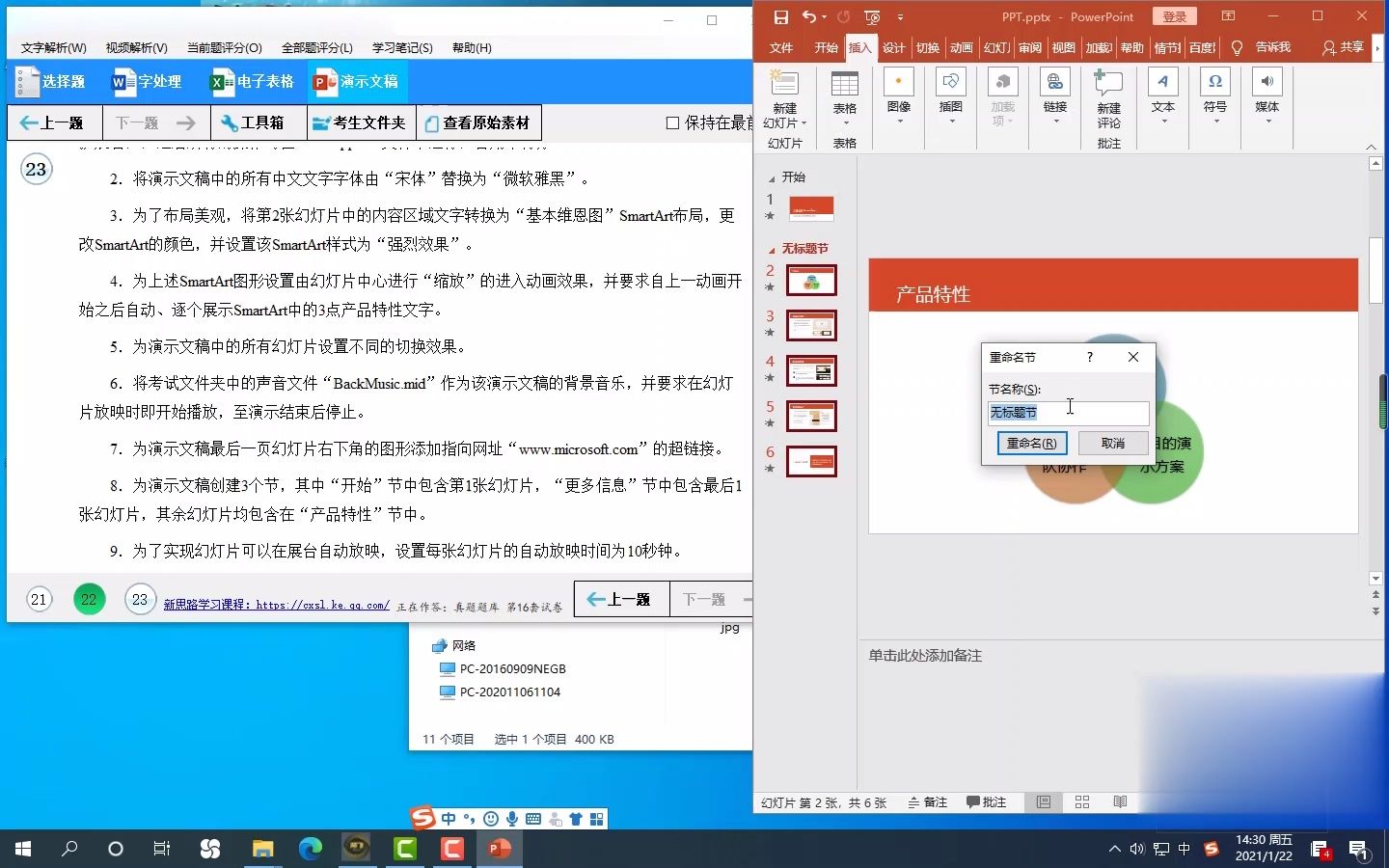Switch to the 插入 ribbon tab
The height and width of the screenshot is (868, 1389).
[x=859, y=47]
